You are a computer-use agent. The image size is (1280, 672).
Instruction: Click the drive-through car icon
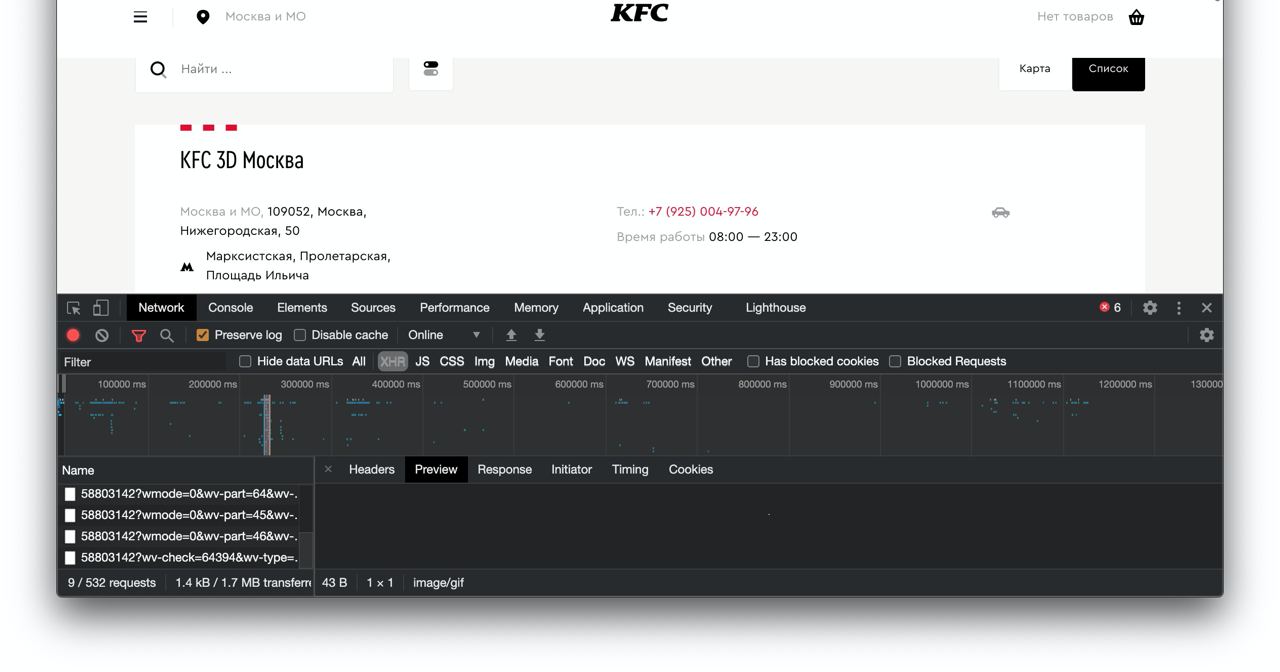[x=1000, y=212]
